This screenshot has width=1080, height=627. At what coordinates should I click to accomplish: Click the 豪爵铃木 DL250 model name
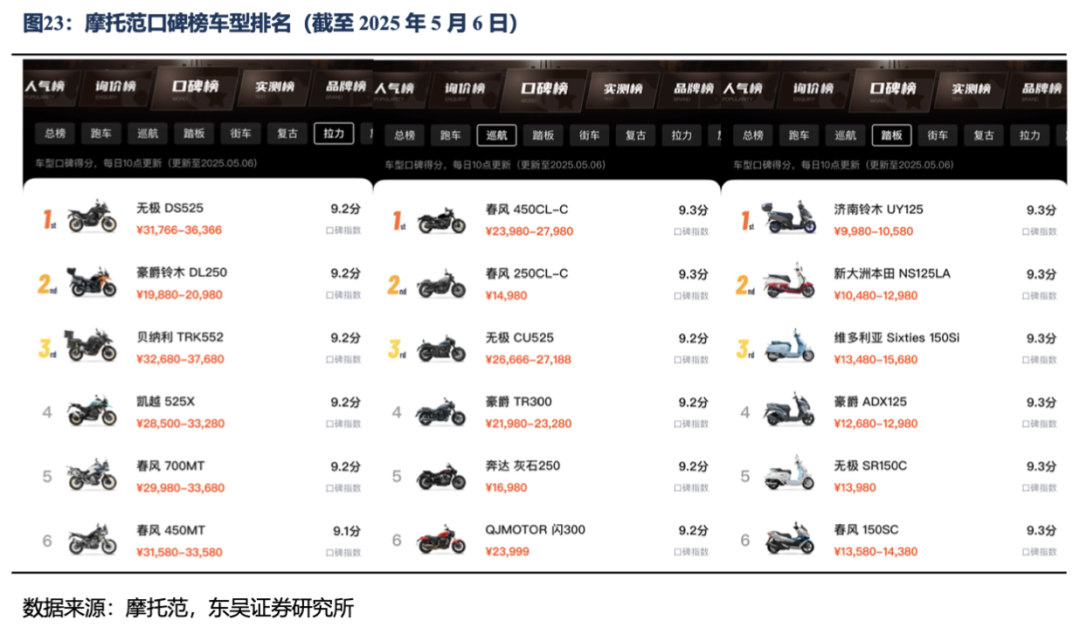[182, 272]
